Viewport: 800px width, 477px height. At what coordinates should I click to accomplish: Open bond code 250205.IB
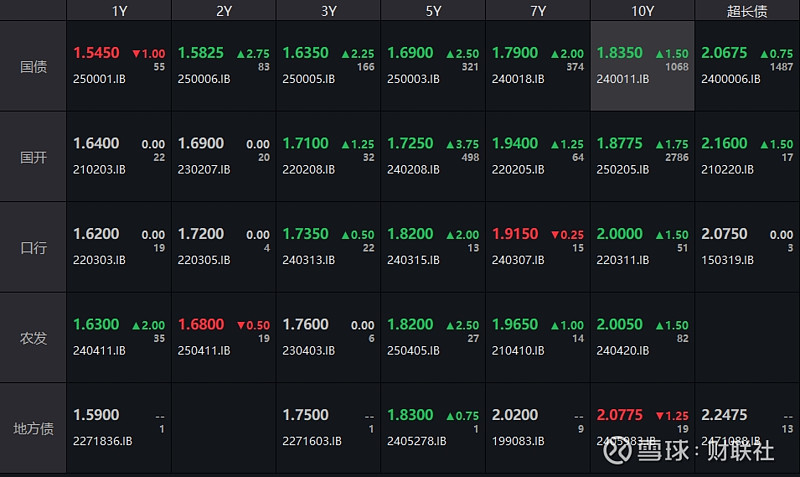pyautogui.click(x=623, y=169)
